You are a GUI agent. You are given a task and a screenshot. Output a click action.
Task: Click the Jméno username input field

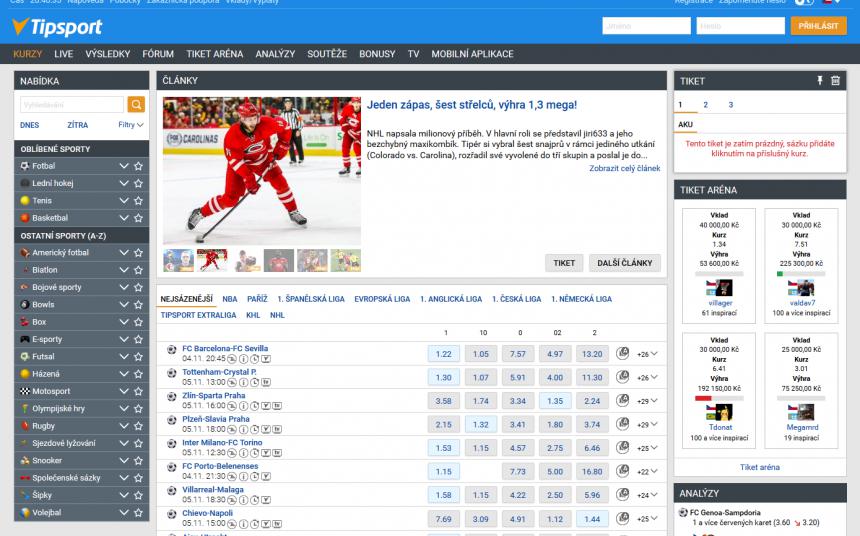(646, 26)
